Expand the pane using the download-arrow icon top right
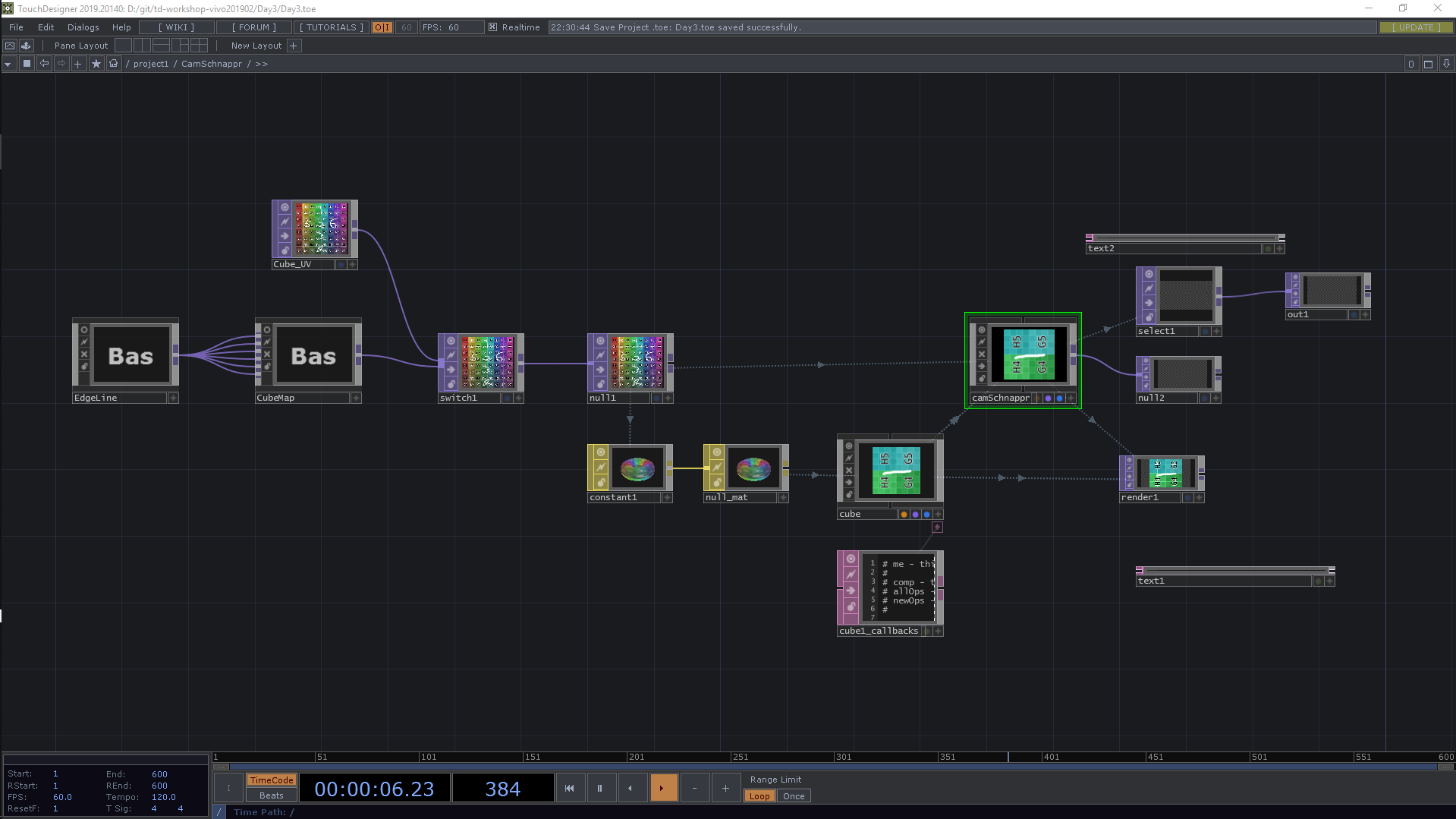The width and height of the screenshot is (1456, 819). pos(1446,64)
